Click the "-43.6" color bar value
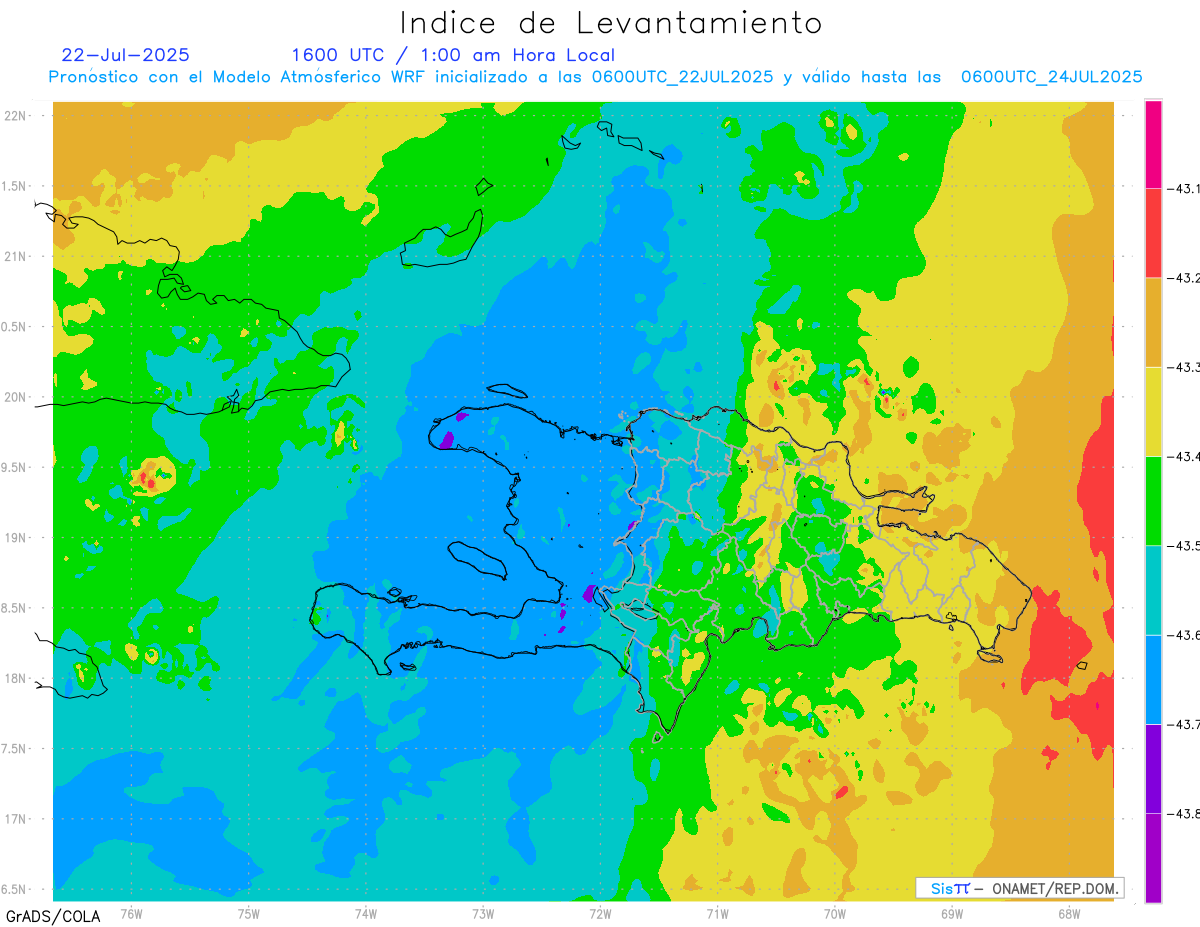1200x927 pixels. pyautogui.click(x=1184, y=635)
